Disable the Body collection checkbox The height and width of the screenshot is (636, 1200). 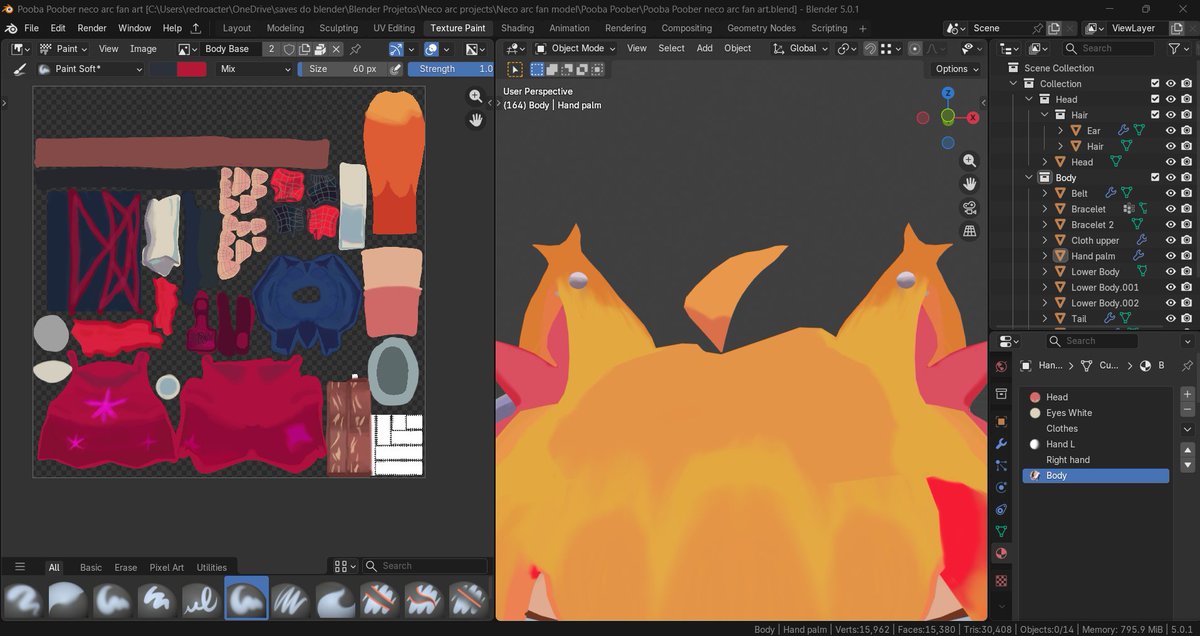1155,177
